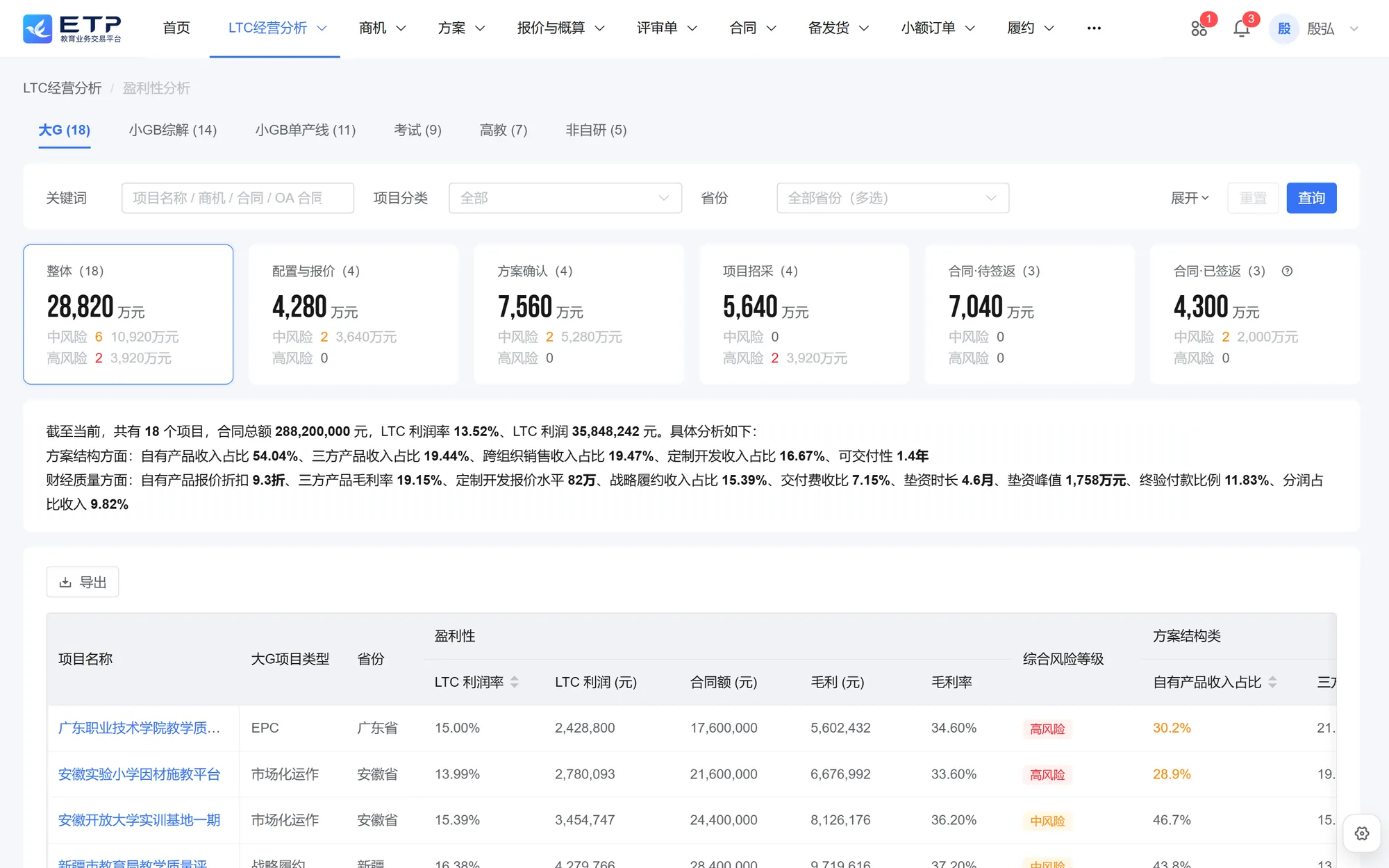This screenshot has height=868, width=1389.
Task: Select the 项目招采 (4) summary card
Action: click(x=804, y=314)
